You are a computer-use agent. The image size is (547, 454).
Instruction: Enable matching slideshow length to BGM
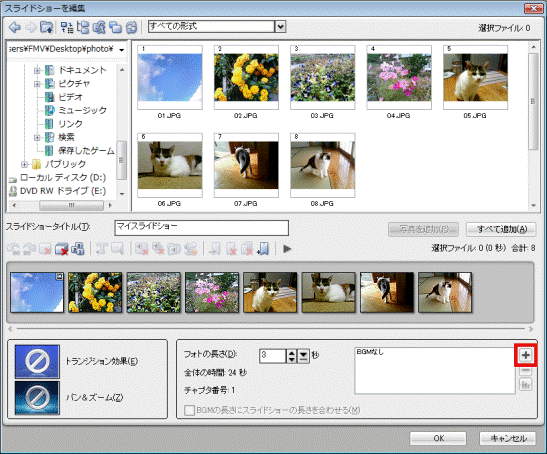(189, 410)
